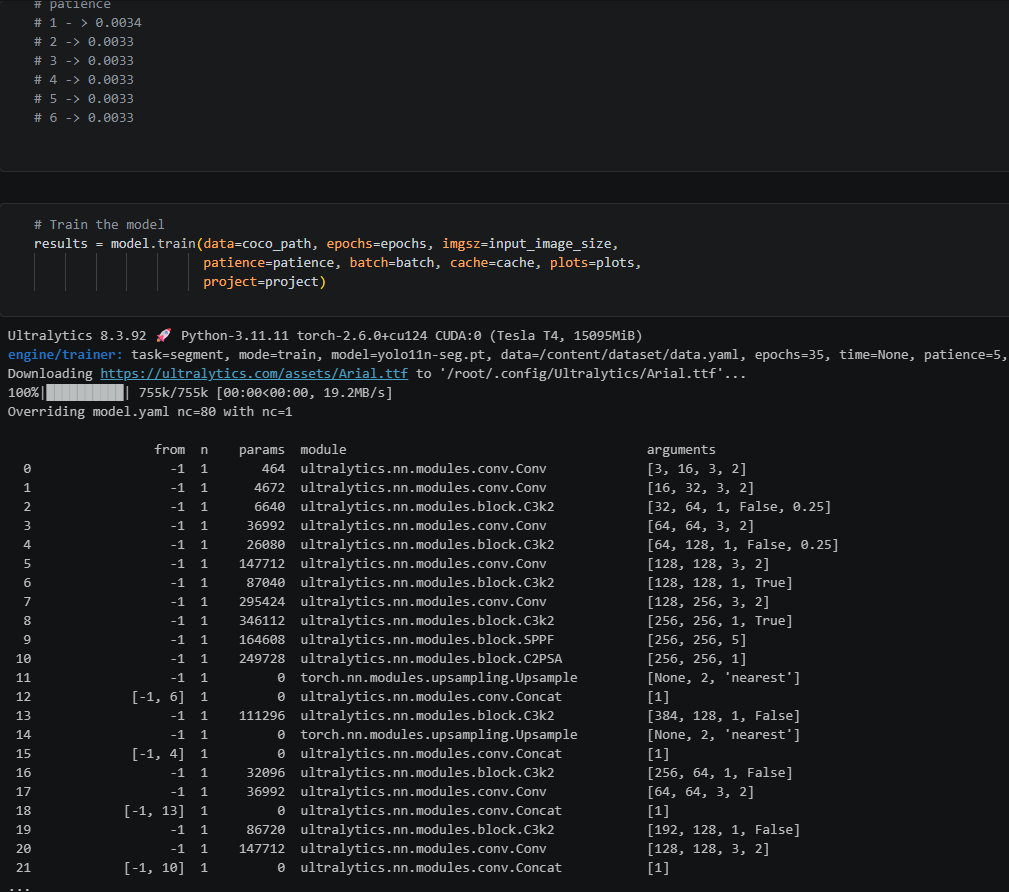
Task: Click the Upsample module in layer 11
Action: coord(439,678)
